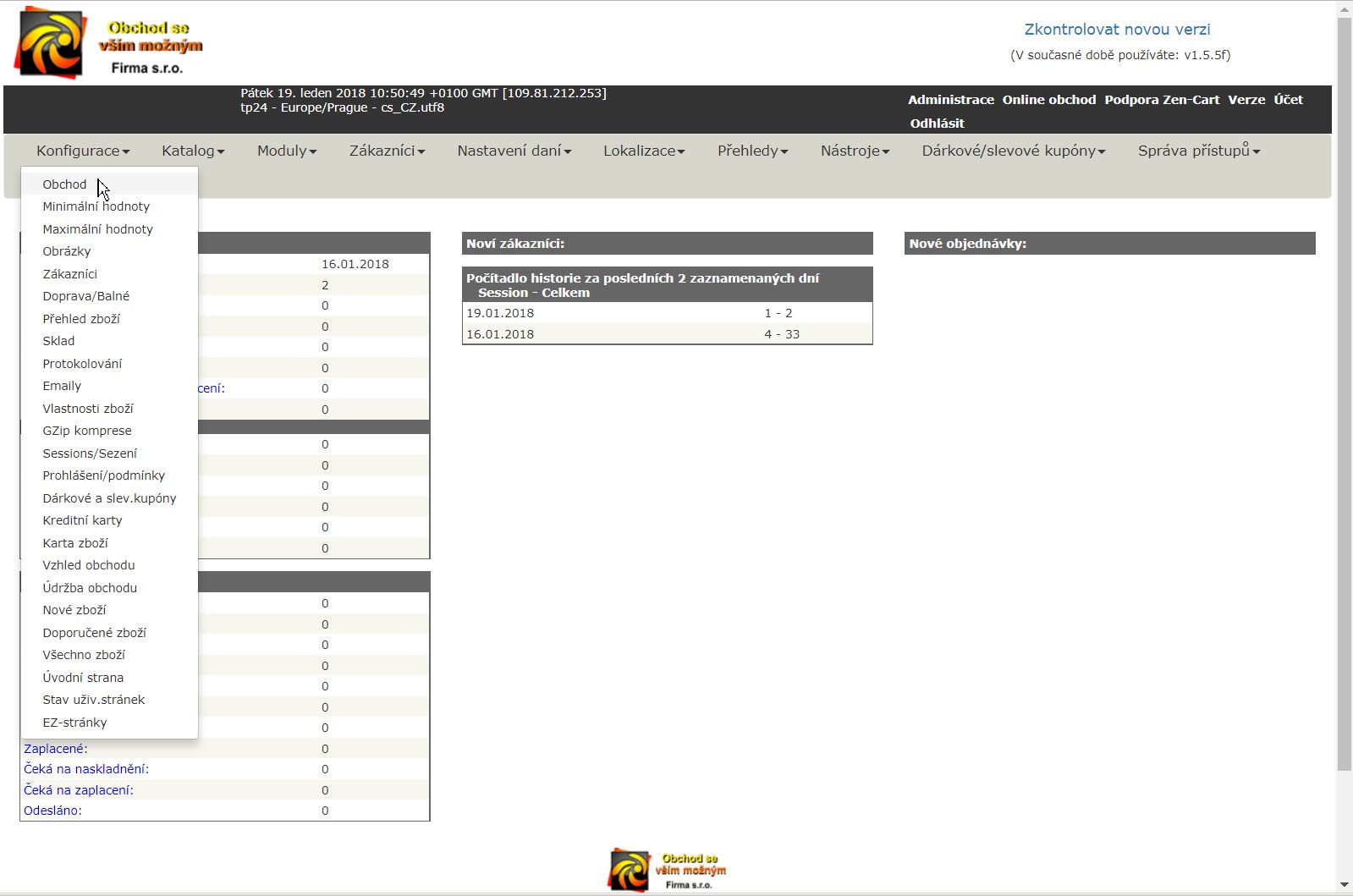1353x896 pixels.
Task: Click the Zaplacené order status link
Action: click(x=54, y=749)
